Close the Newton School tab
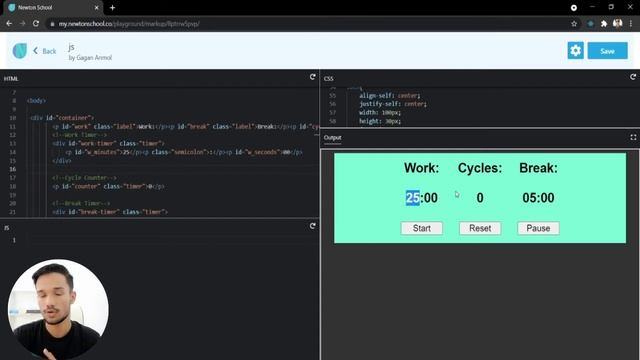 tap(96, 7)
